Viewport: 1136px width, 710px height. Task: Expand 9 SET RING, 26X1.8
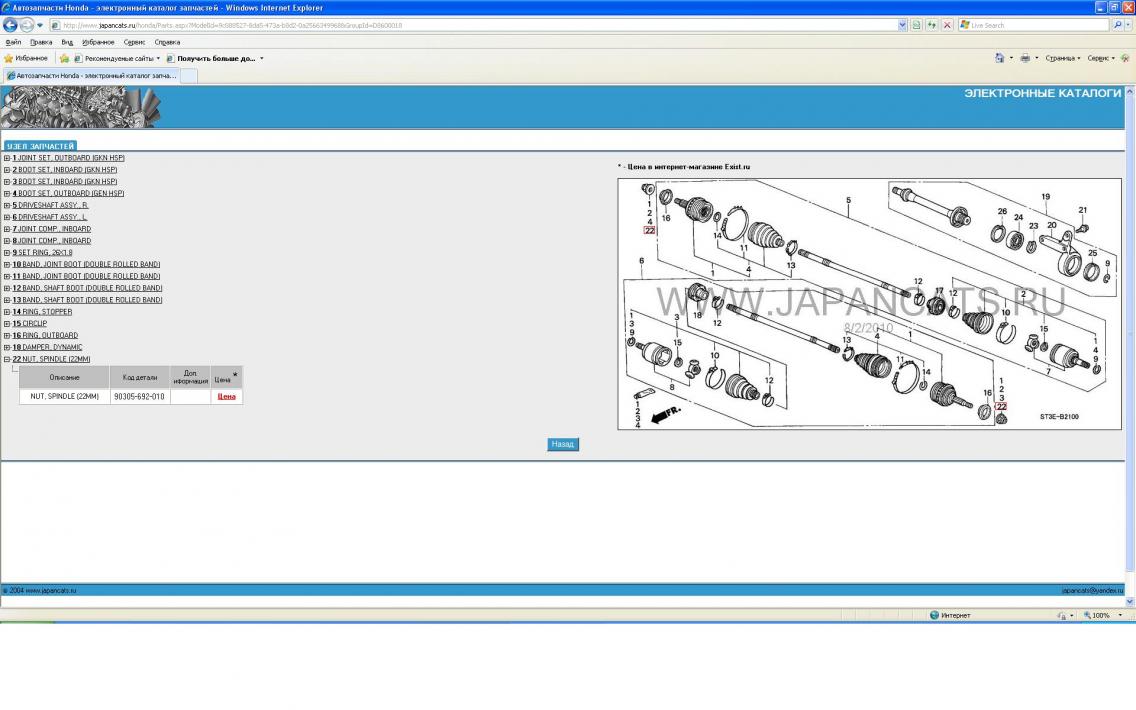pos(7,253)
